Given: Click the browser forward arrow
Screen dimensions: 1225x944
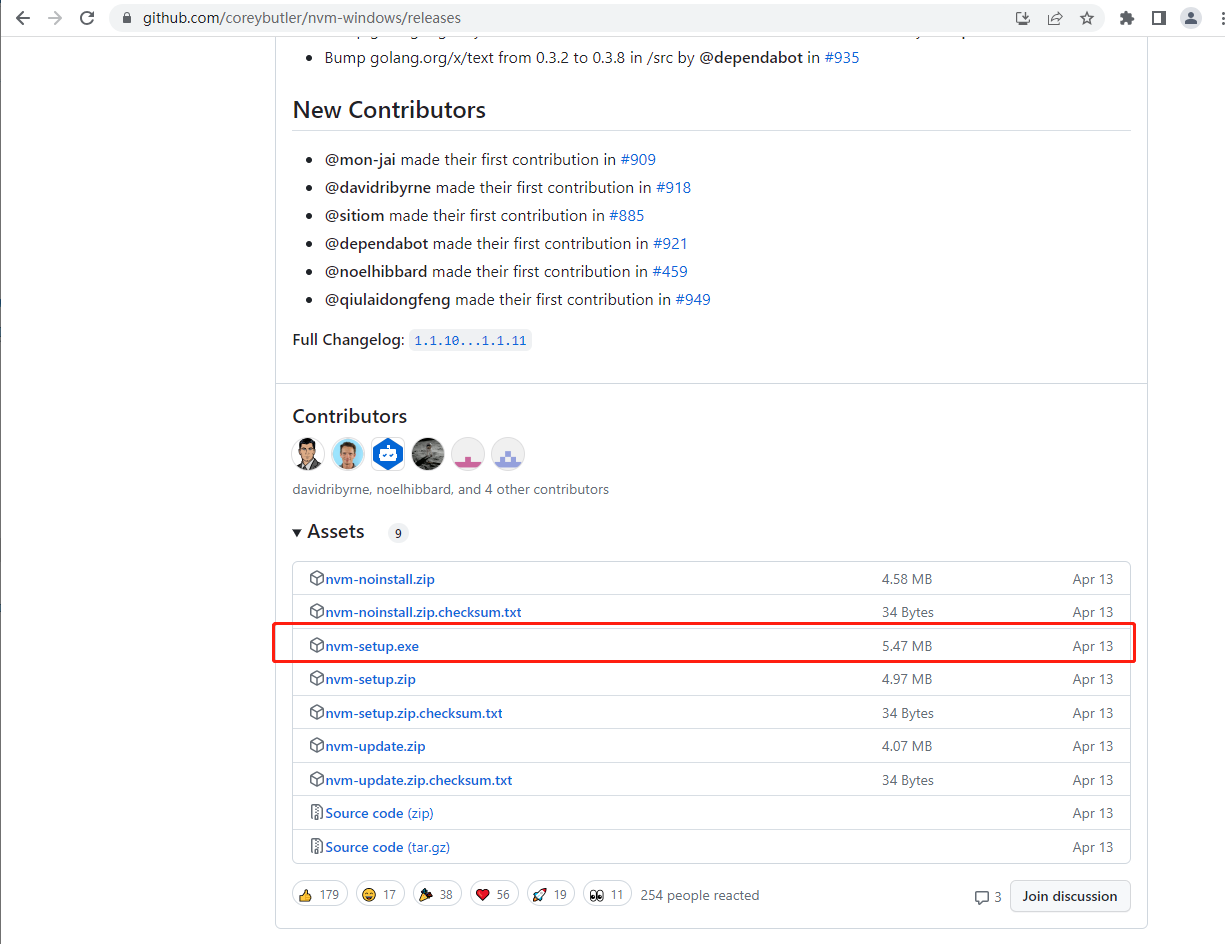Looking at the screenshot, I should click(x=55, y=18).
